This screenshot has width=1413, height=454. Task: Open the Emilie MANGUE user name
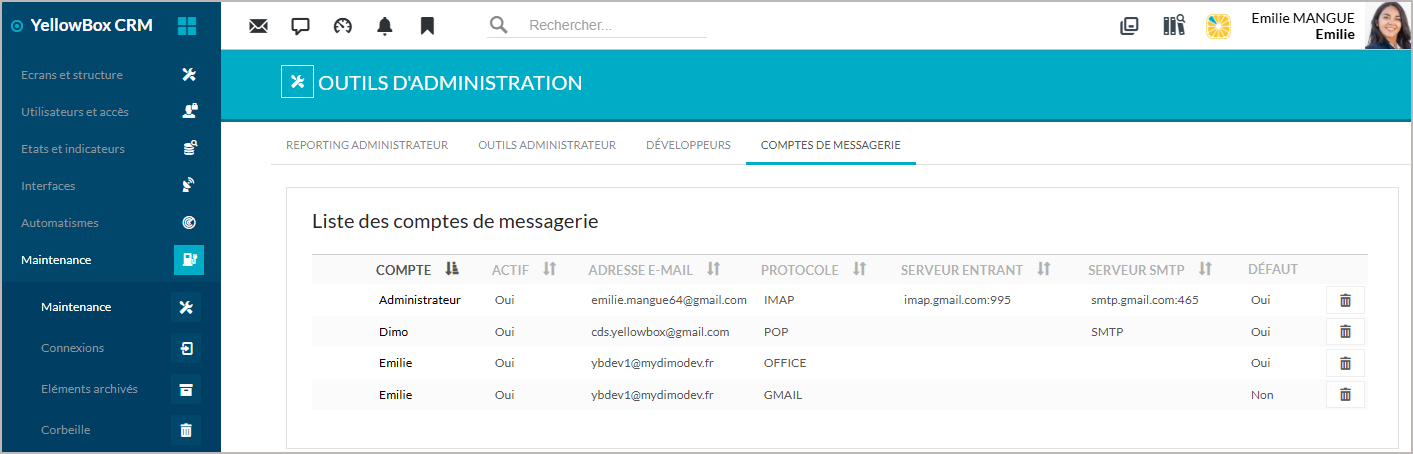[x=1303, y=18]
